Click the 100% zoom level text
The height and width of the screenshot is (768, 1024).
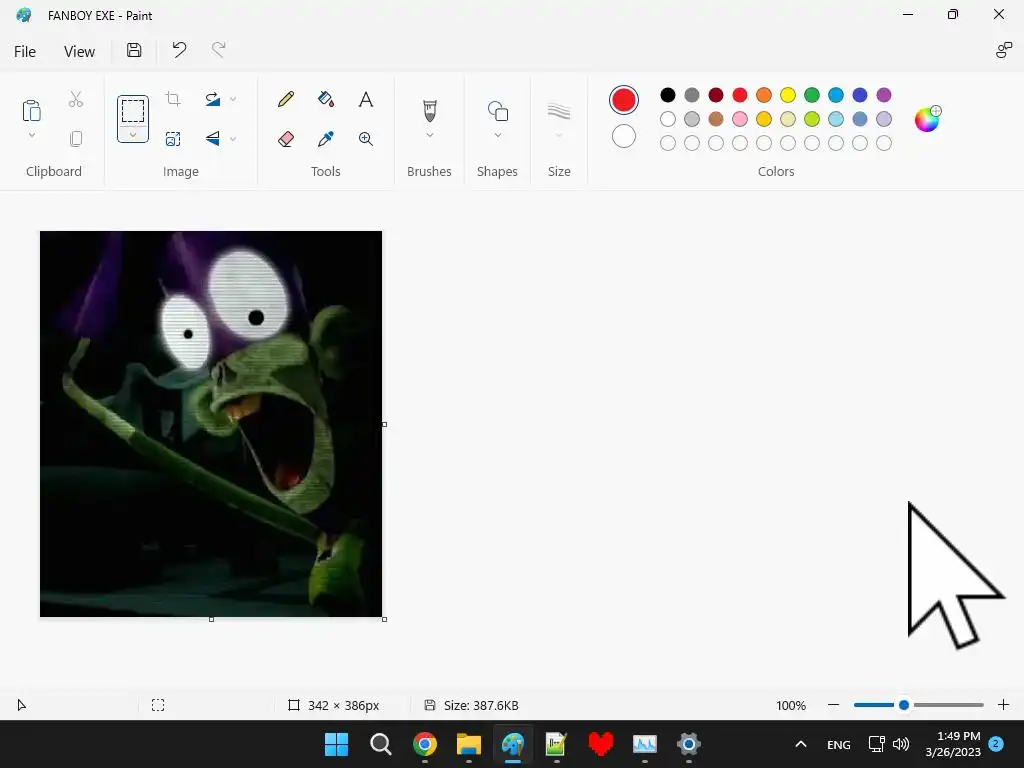tap(791, 705)
